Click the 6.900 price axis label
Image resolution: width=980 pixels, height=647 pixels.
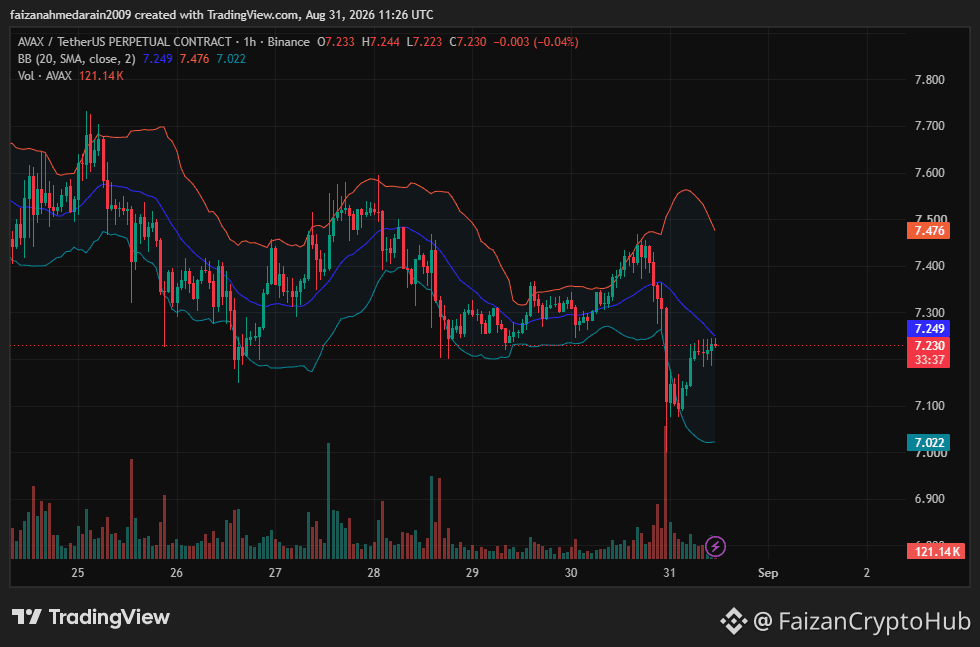[929, 499]
